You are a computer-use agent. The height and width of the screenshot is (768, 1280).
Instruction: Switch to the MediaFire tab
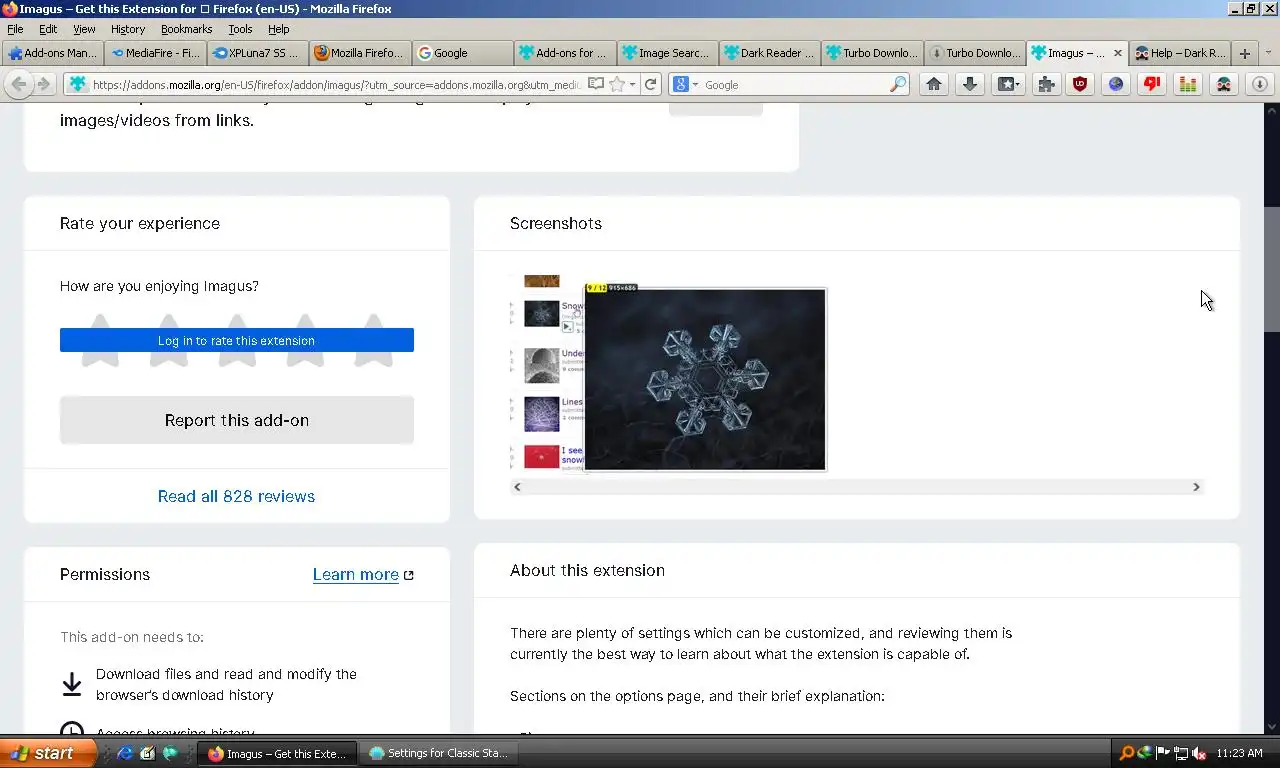tap(155, 53)
